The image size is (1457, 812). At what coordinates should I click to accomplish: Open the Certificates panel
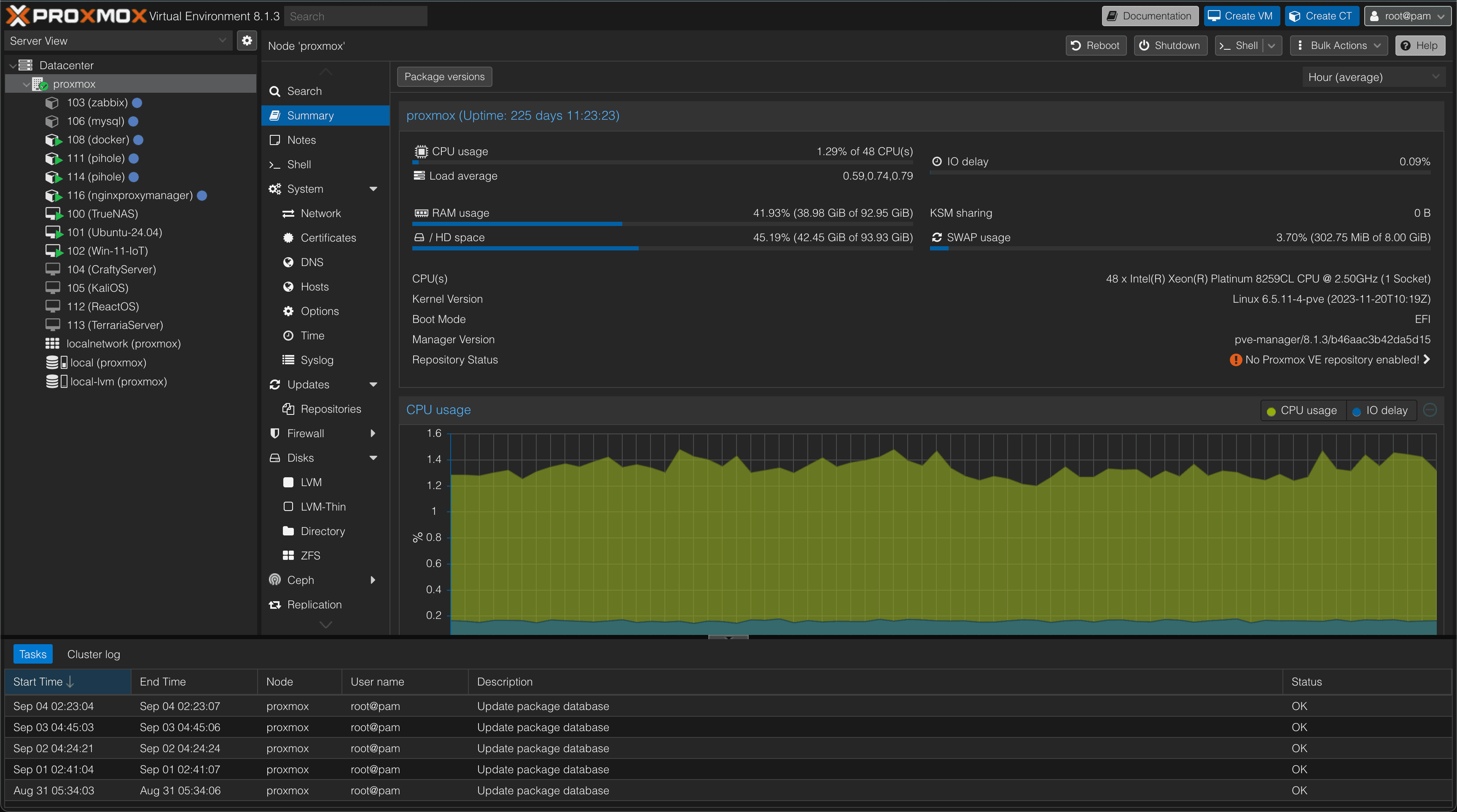pos(328,237)
